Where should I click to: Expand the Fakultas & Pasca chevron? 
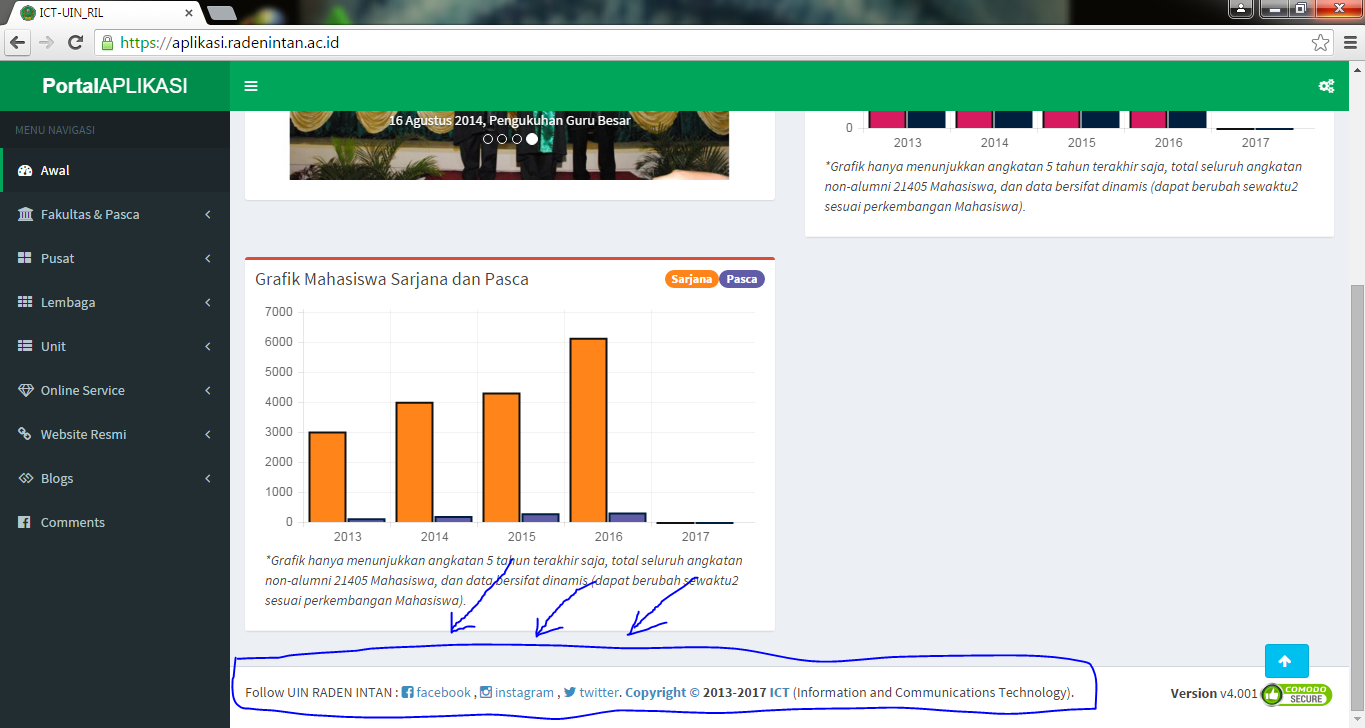[208, 214]
